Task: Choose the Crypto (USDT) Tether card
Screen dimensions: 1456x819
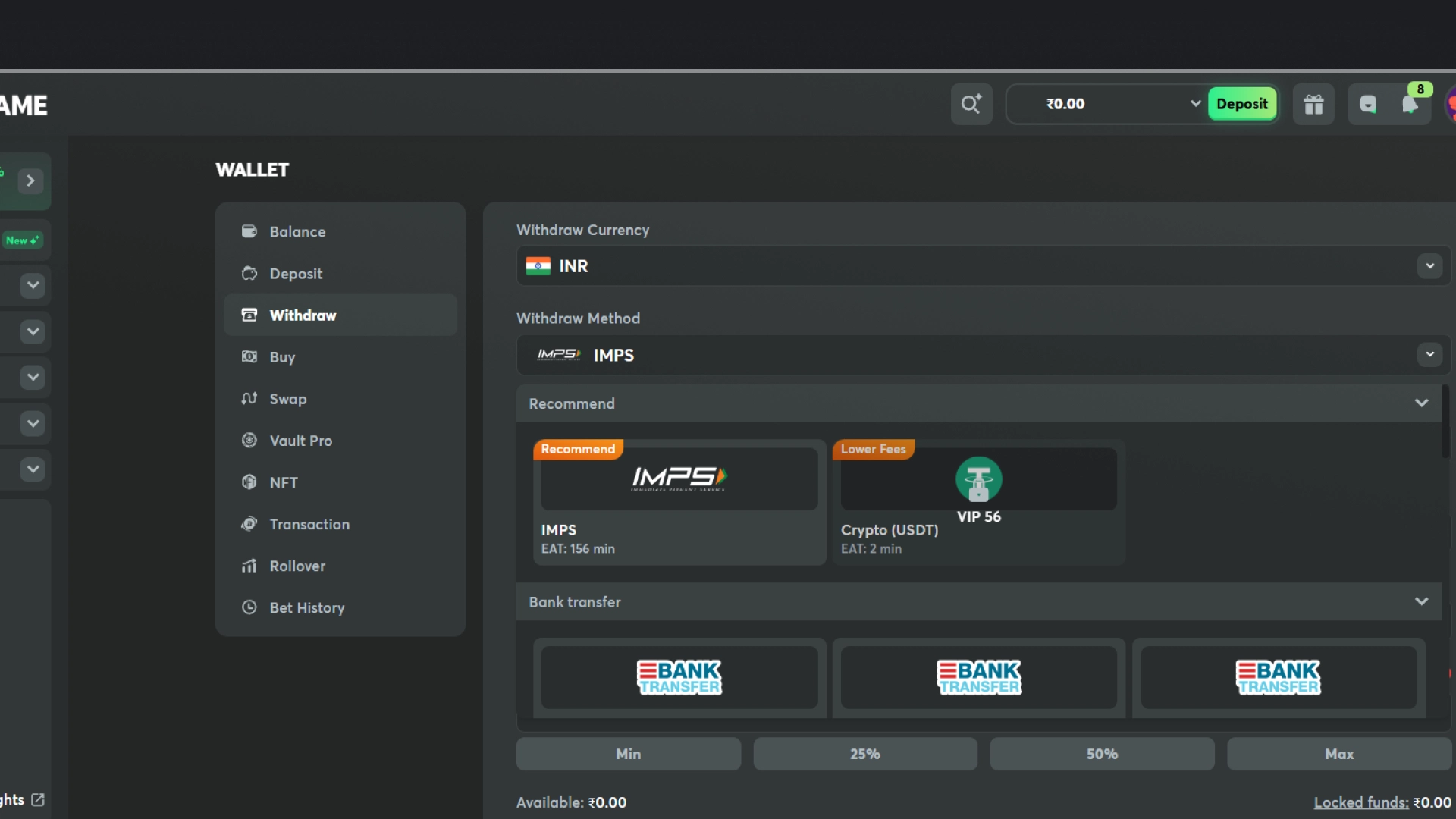Action: click(x=978, y=501)
